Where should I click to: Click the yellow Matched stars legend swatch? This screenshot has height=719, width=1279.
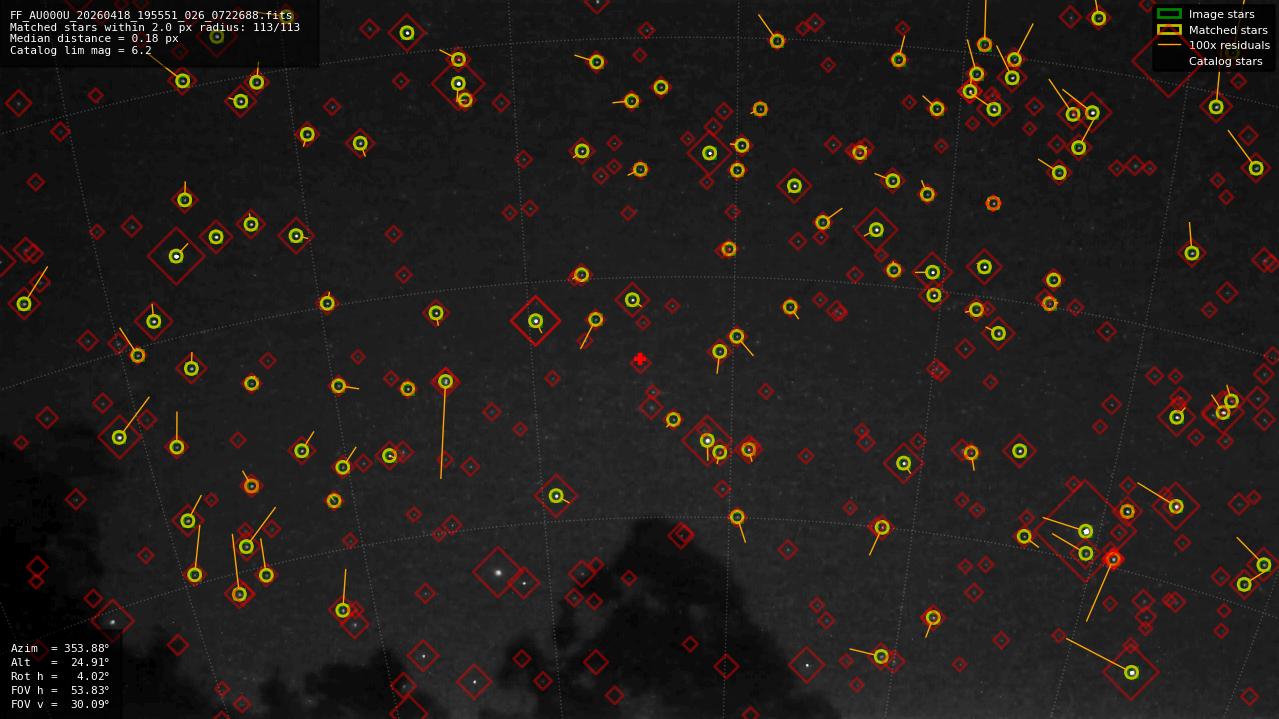[x=1169, y=30]
